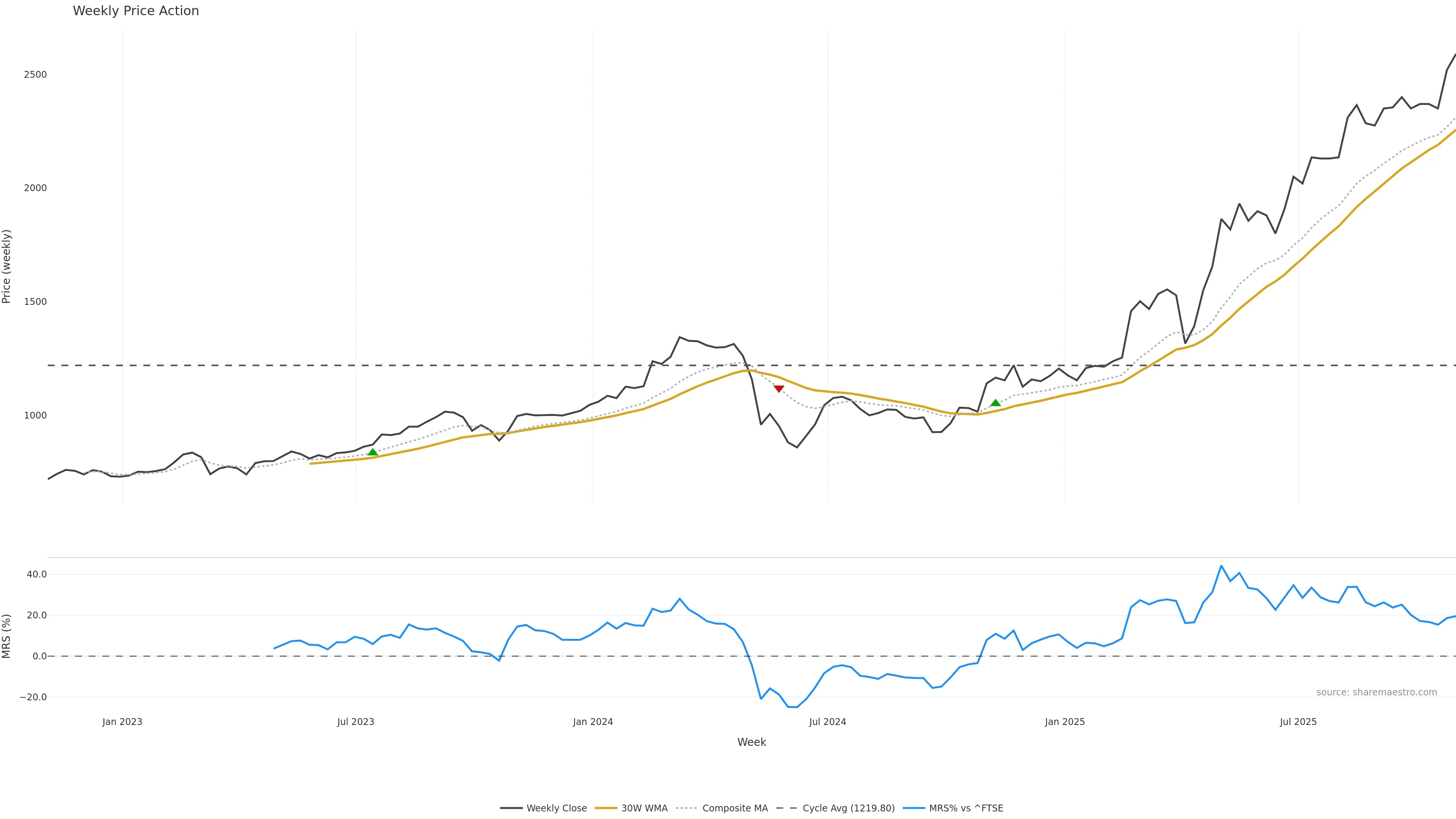1456x819 pixels.
Task: Select the Jul 2025 x-axis tick label
Action: pyautogui.click(x=1298, y=722)
